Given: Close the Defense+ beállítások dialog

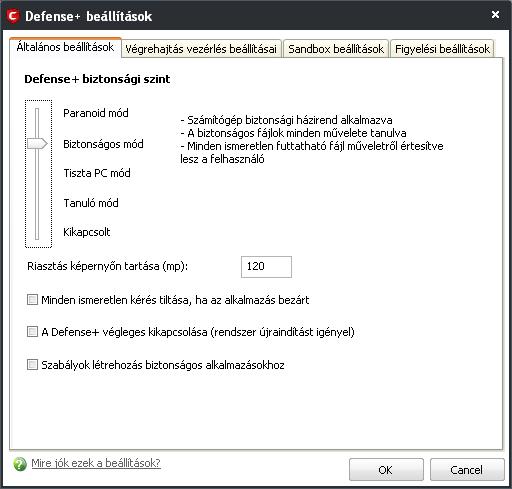Looking at the screenshot, I should pyautogui.click(x=495, y=14).
